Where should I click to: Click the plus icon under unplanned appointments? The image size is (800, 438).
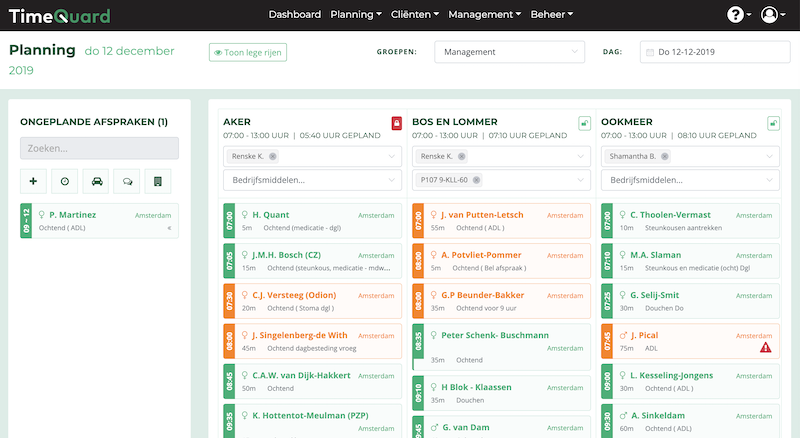(x=33, y=181)
